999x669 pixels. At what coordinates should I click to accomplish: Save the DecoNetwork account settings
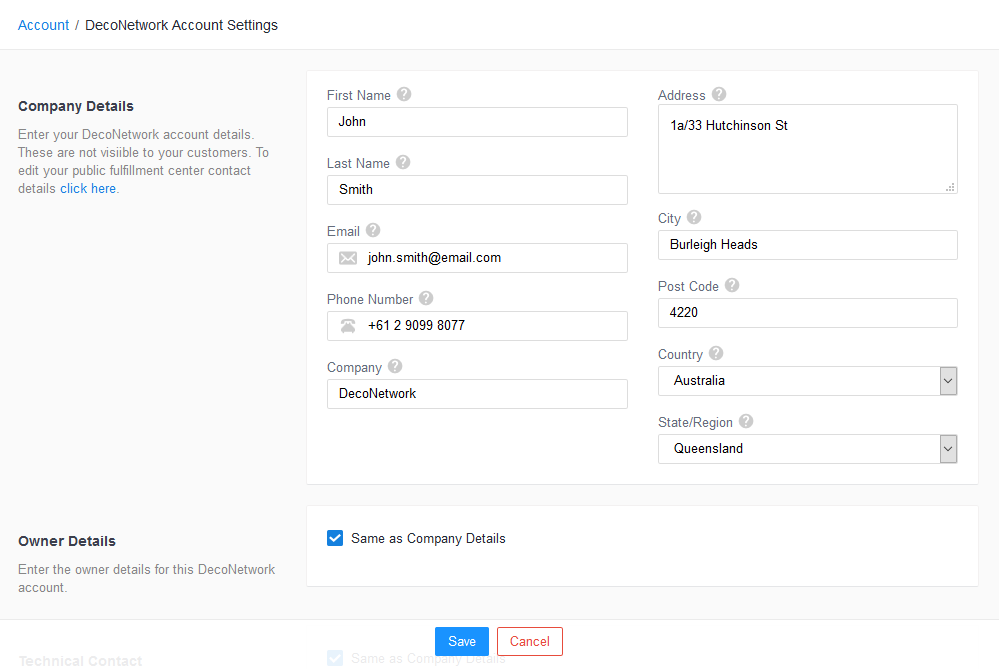click(x=461, y=641)
